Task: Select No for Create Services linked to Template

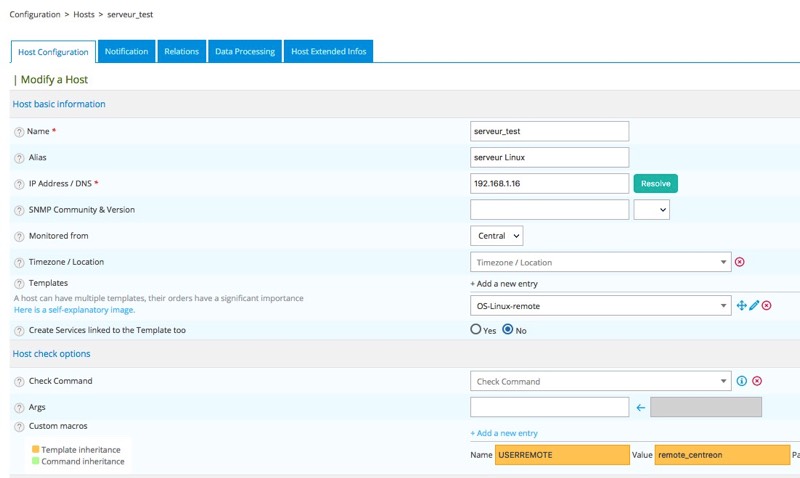Action: pyautogui.click(x=508, y=330)
